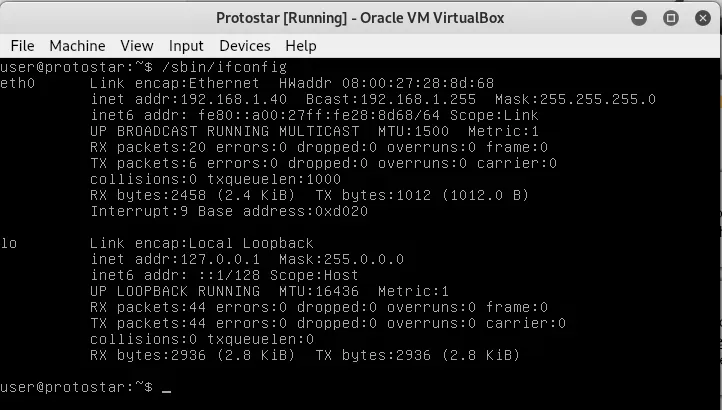Viewport: 722px width, 410px height.
Task: Open the Help menu
Action: click(300, 46)
